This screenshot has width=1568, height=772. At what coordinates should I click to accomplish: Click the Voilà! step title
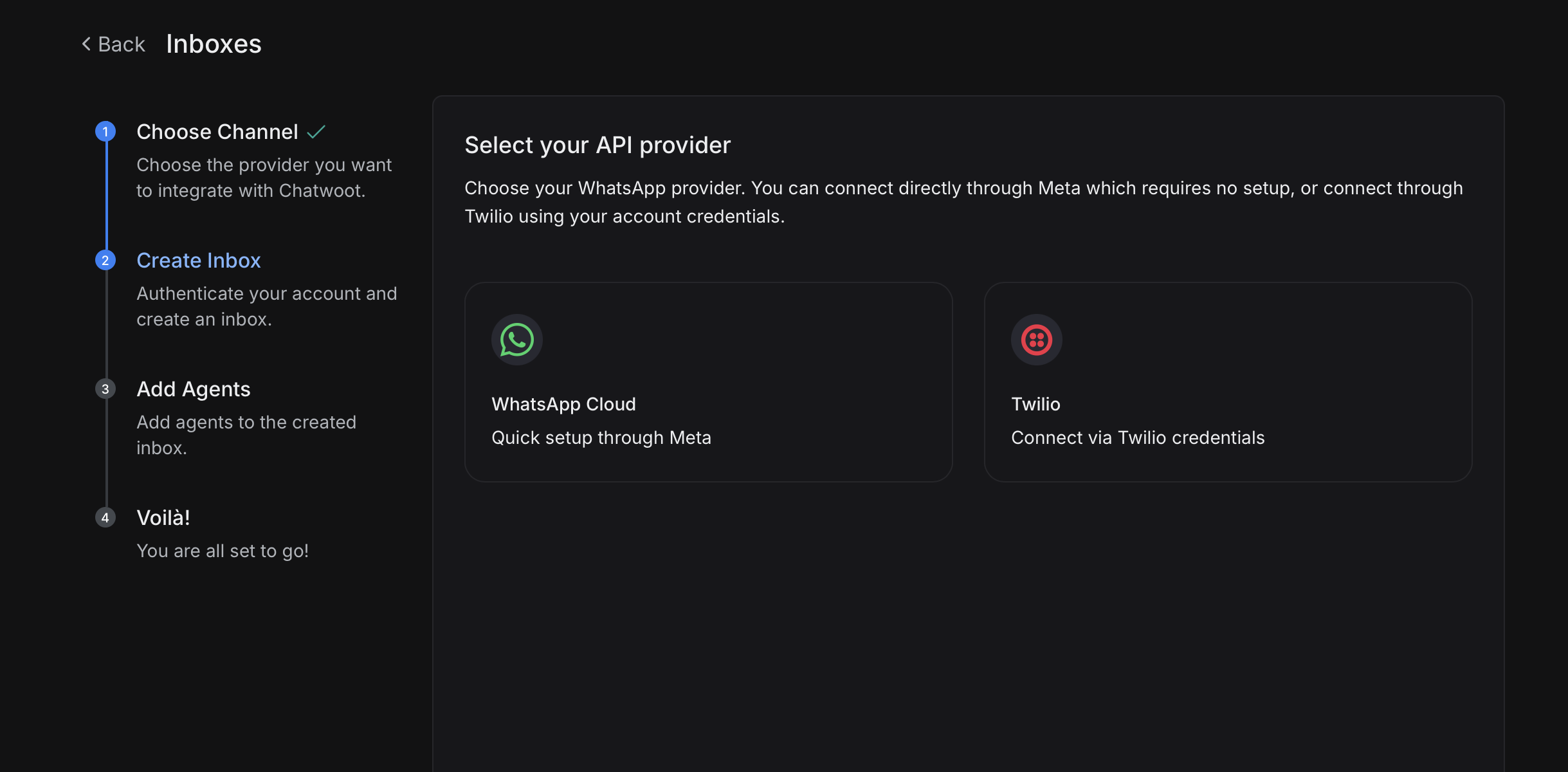tap(163, 518)
